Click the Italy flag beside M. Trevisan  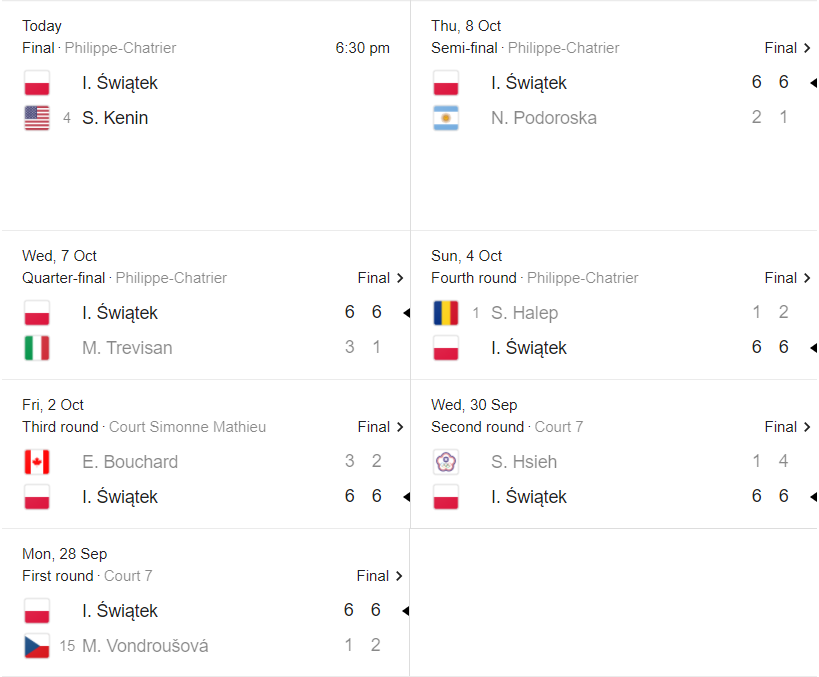coord(37,348)
